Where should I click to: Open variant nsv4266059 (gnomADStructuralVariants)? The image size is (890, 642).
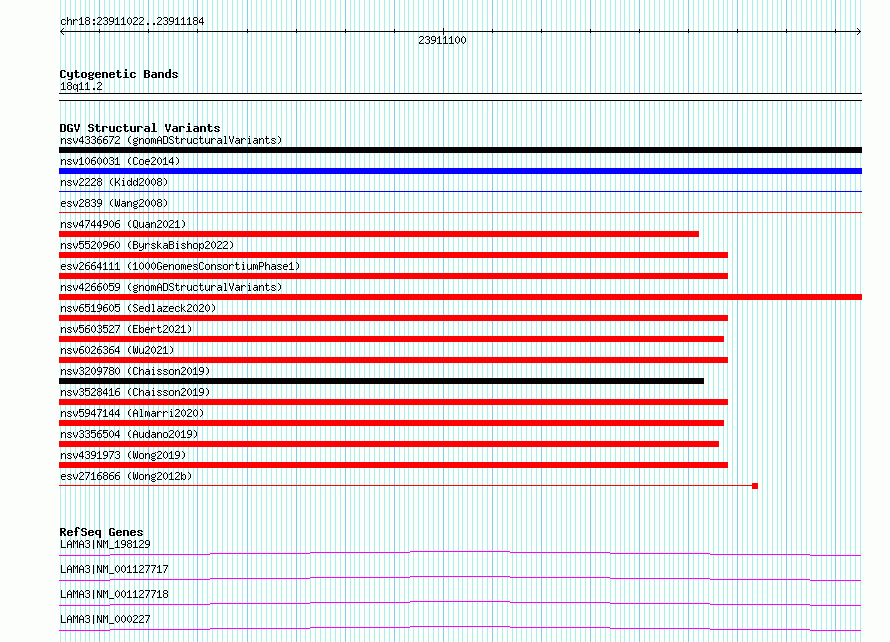171,287
